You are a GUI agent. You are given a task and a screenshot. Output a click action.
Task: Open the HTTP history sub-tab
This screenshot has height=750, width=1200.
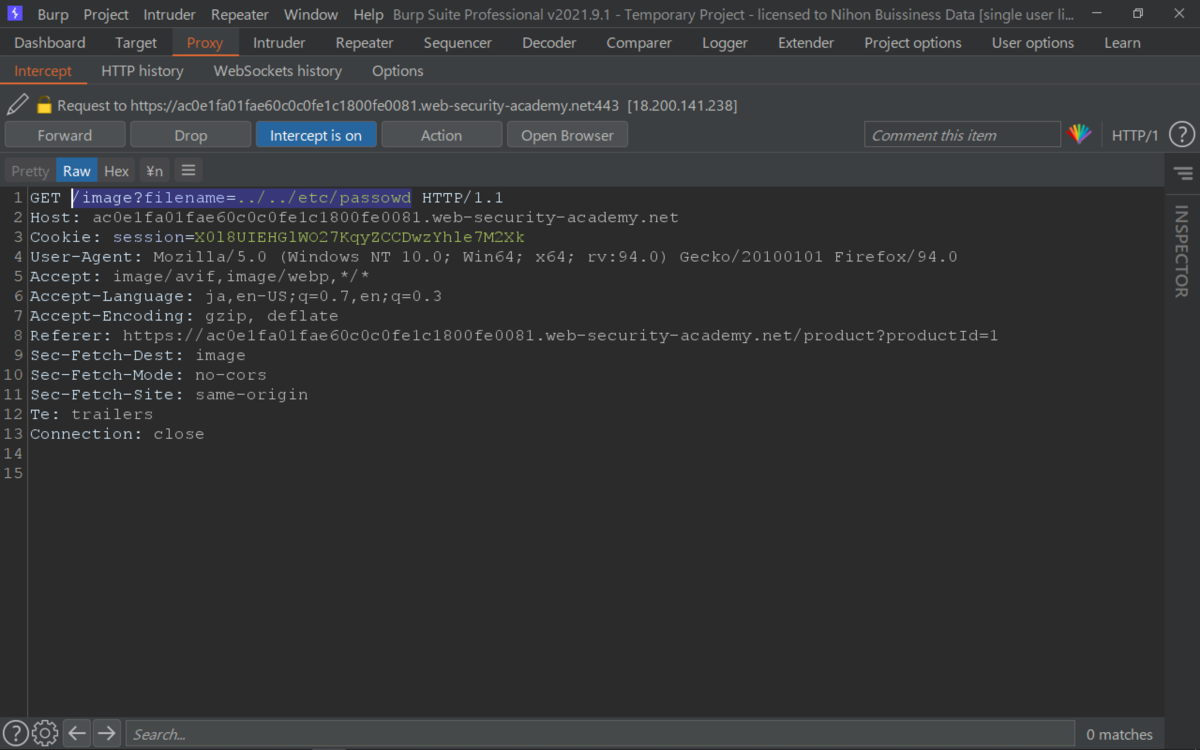click(x=142, y=71)
